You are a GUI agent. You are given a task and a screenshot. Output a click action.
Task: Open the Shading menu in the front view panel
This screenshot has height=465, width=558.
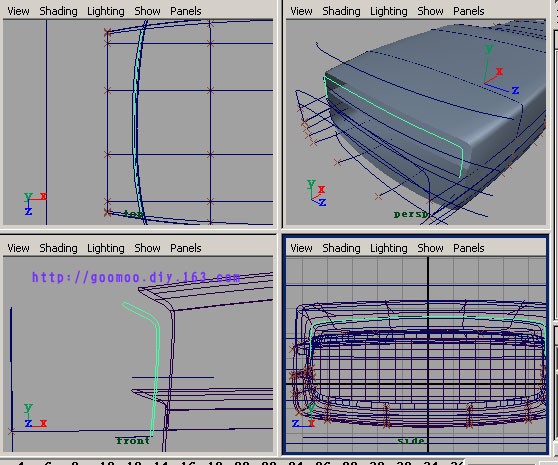(58, 248)
